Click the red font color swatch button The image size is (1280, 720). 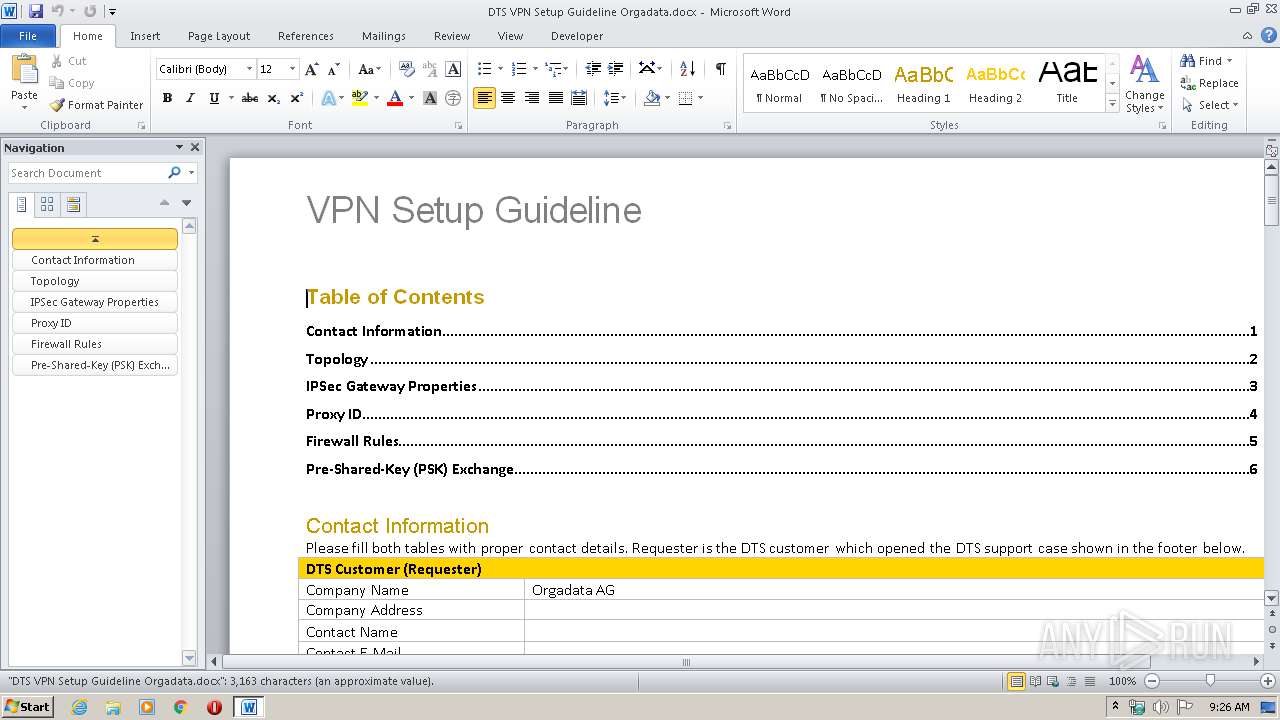click(x=395, y=98)
